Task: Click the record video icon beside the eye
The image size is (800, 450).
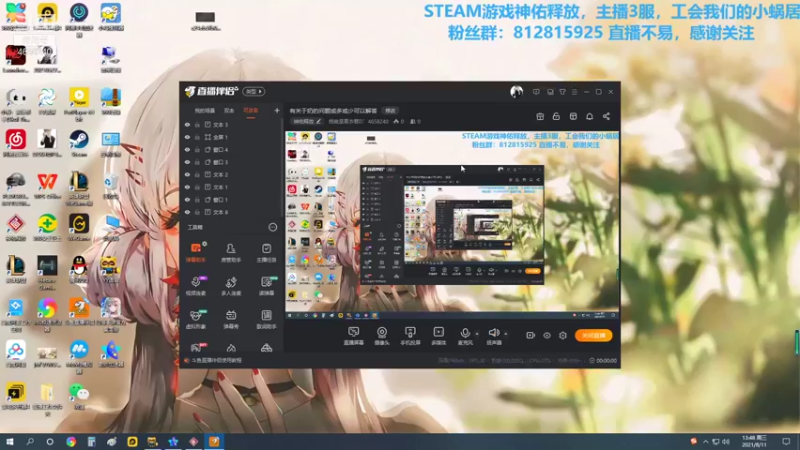Action: pos(531,335)
